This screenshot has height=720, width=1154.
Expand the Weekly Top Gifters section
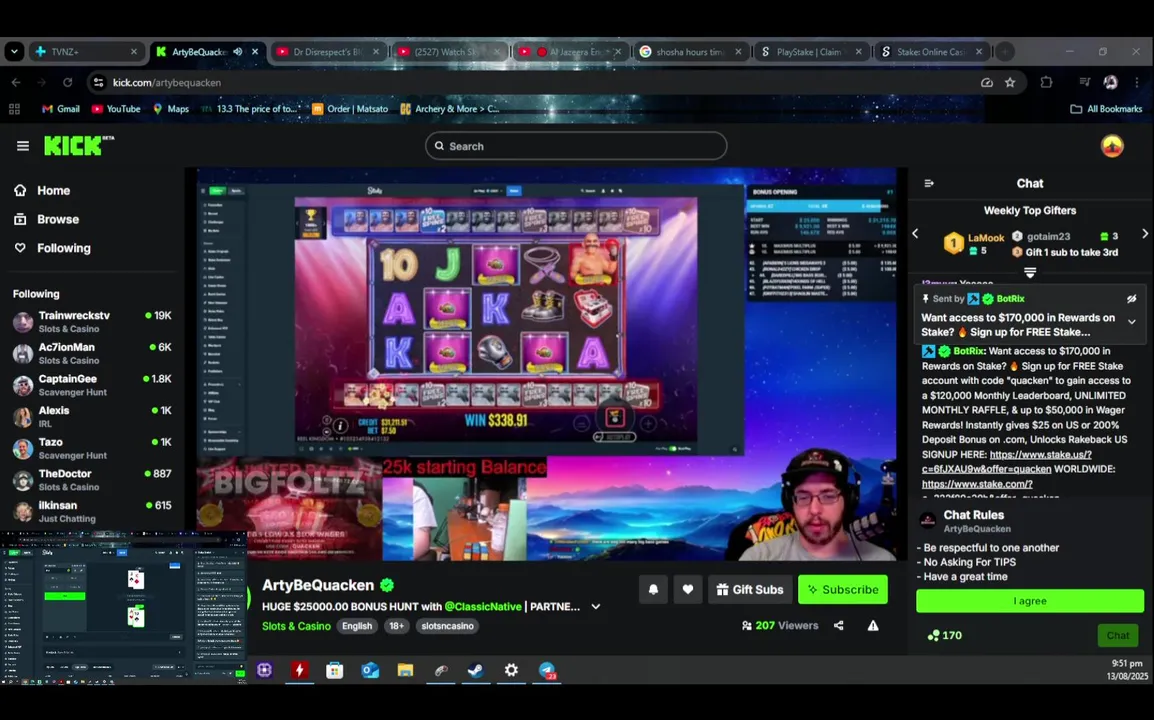pos(1030,272)
